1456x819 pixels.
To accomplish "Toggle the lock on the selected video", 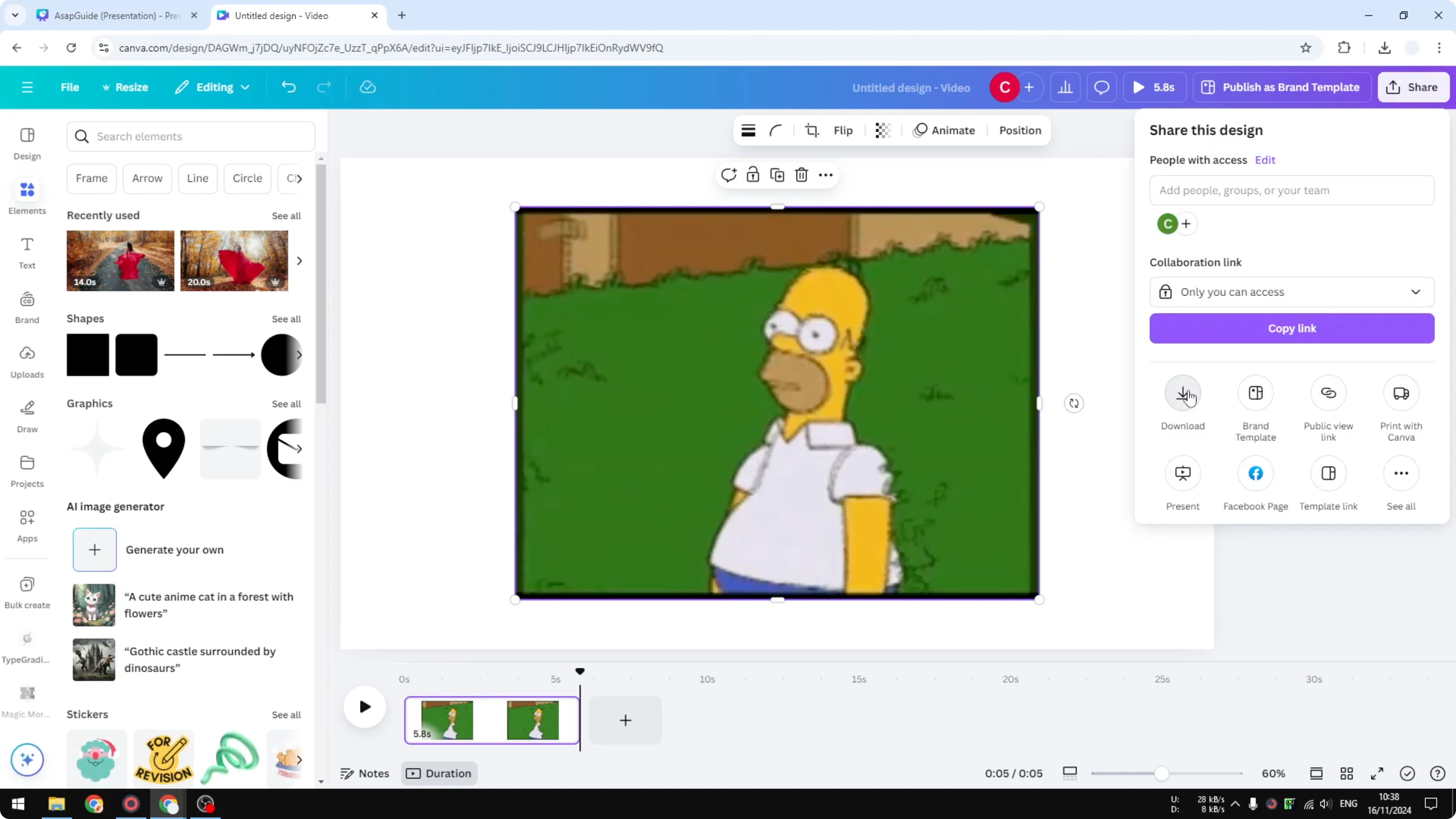I will click(x=752, y=175).
